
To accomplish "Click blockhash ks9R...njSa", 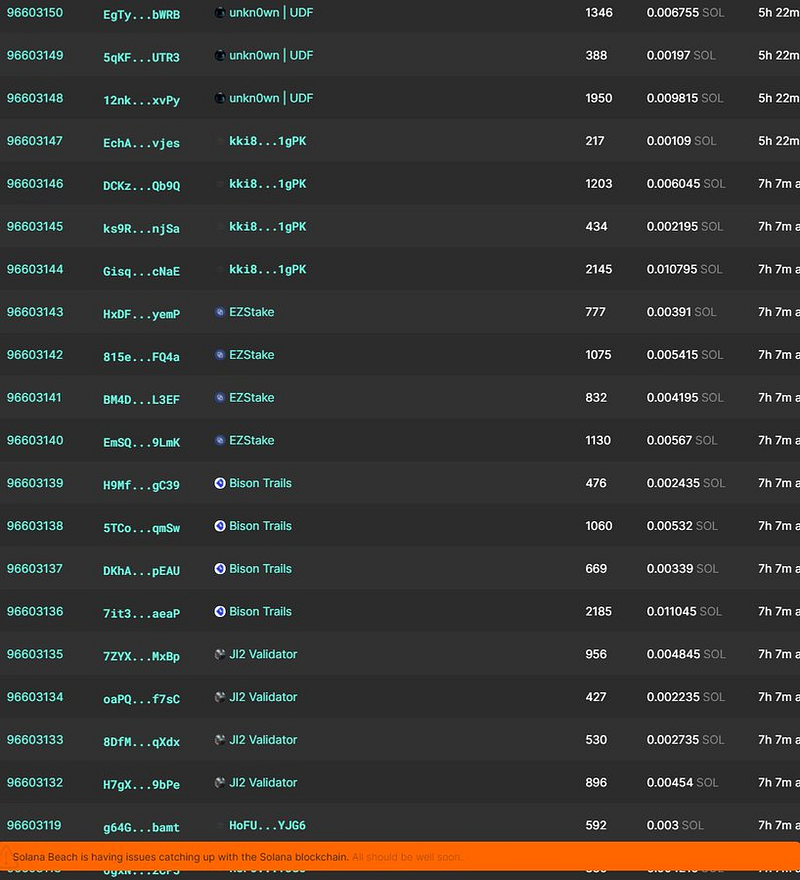I will click(141, 228).
